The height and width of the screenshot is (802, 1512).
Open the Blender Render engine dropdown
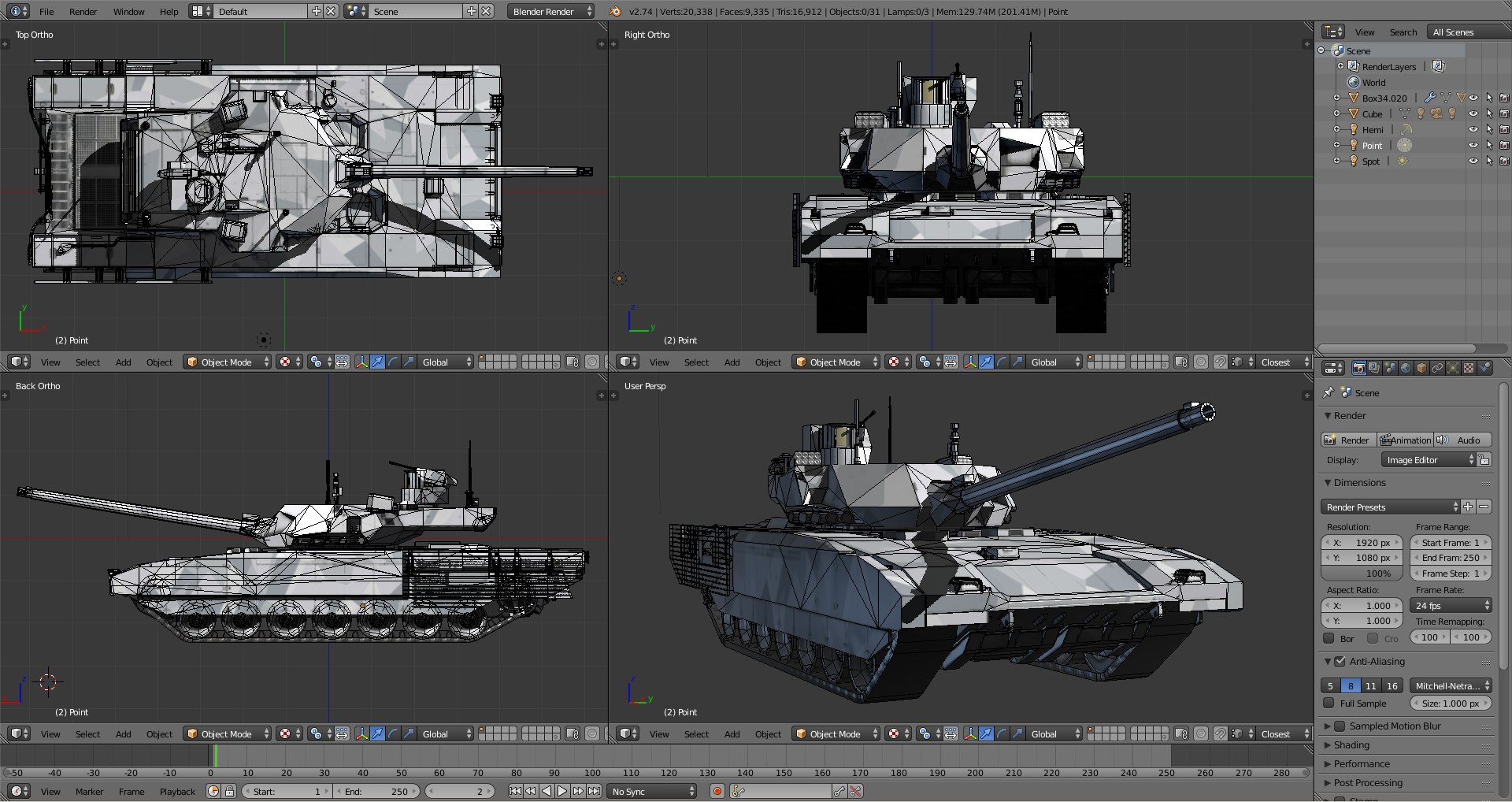(550, 11)
